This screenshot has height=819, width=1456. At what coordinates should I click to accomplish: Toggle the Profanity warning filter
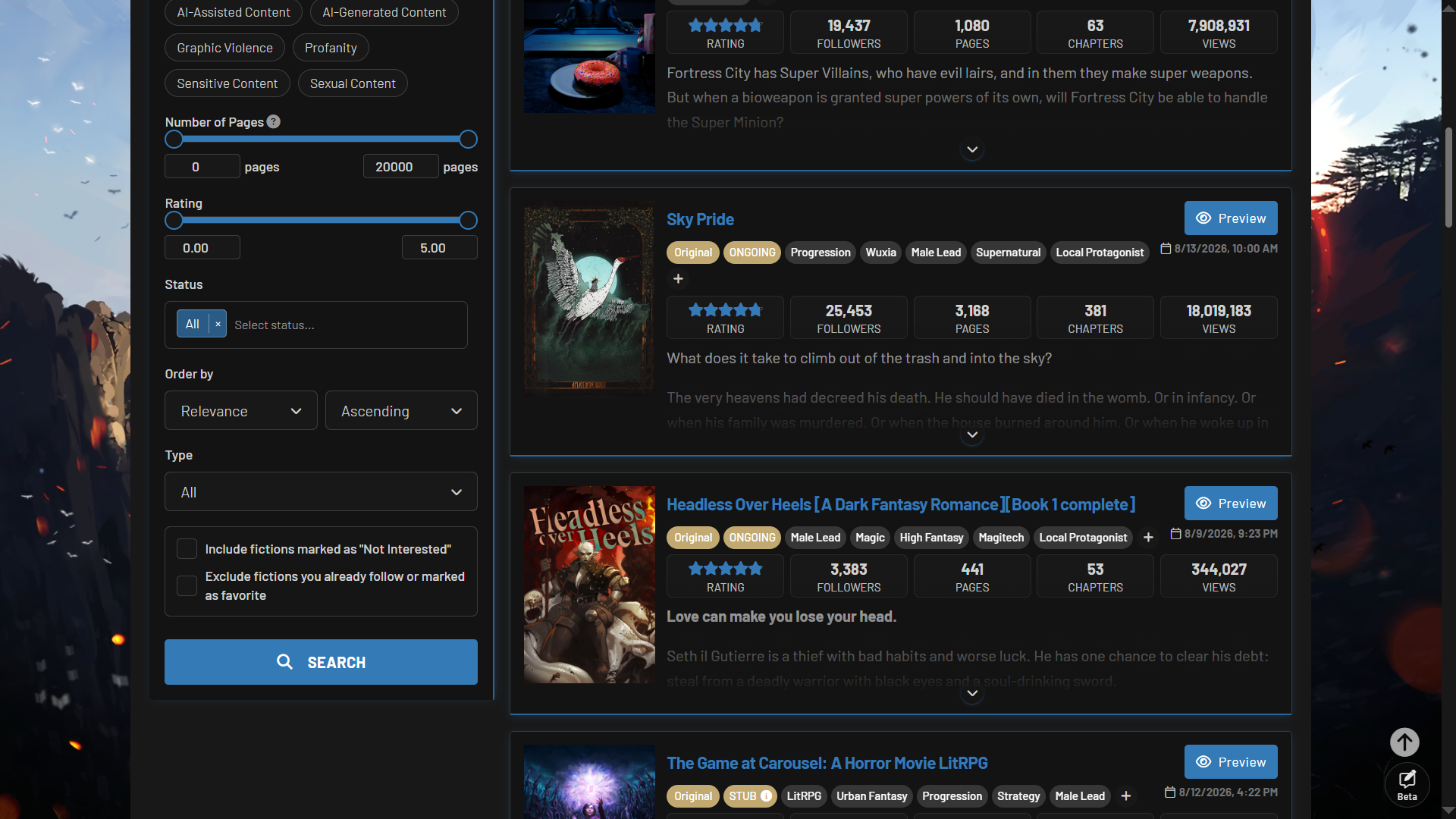[331, 48]
